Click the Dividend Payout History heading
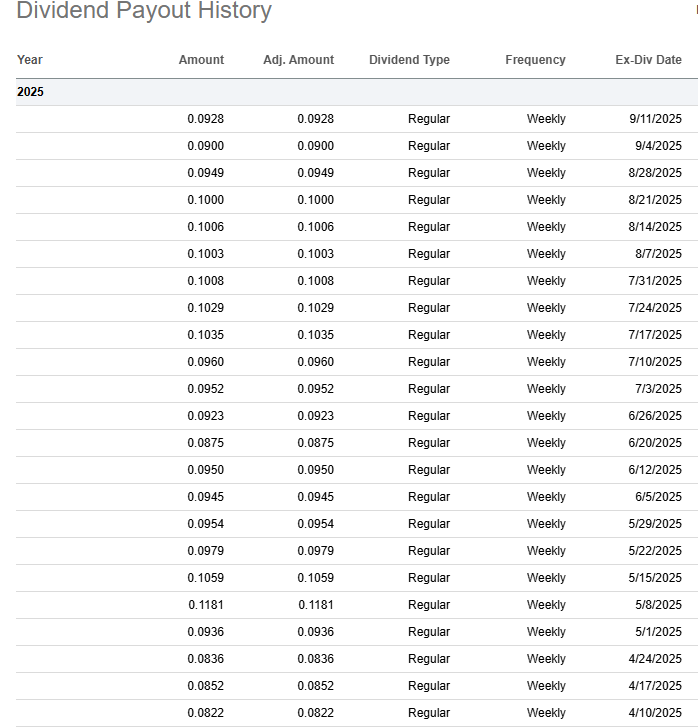This screenshot has height=727, width=698. click(x=144, y=12)
